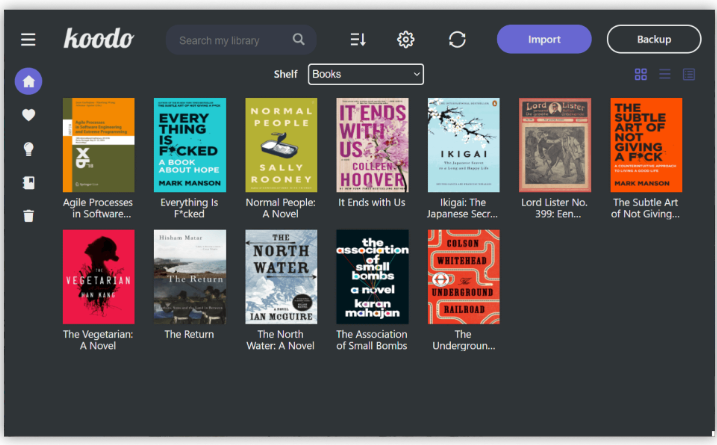Click the sort order icon

click(x=358, y=40)
